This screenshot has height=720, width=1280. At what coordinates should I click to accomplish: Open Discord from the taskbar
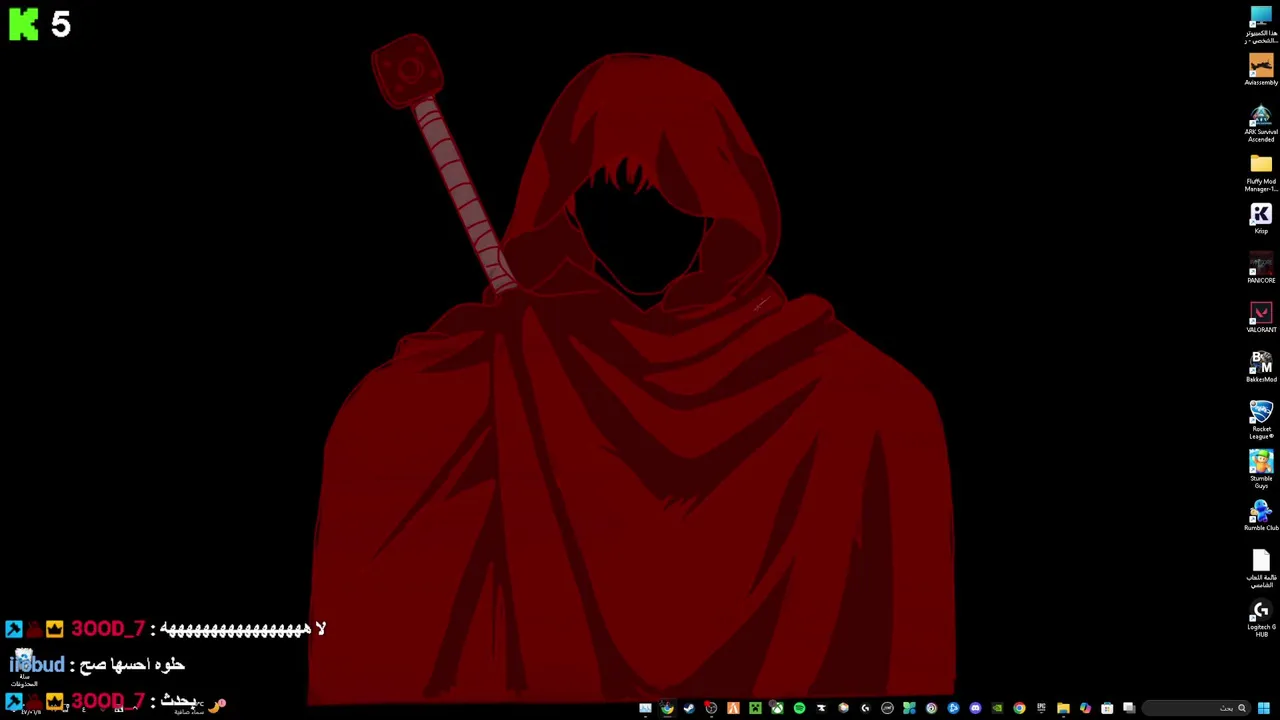tap(975, 708)
